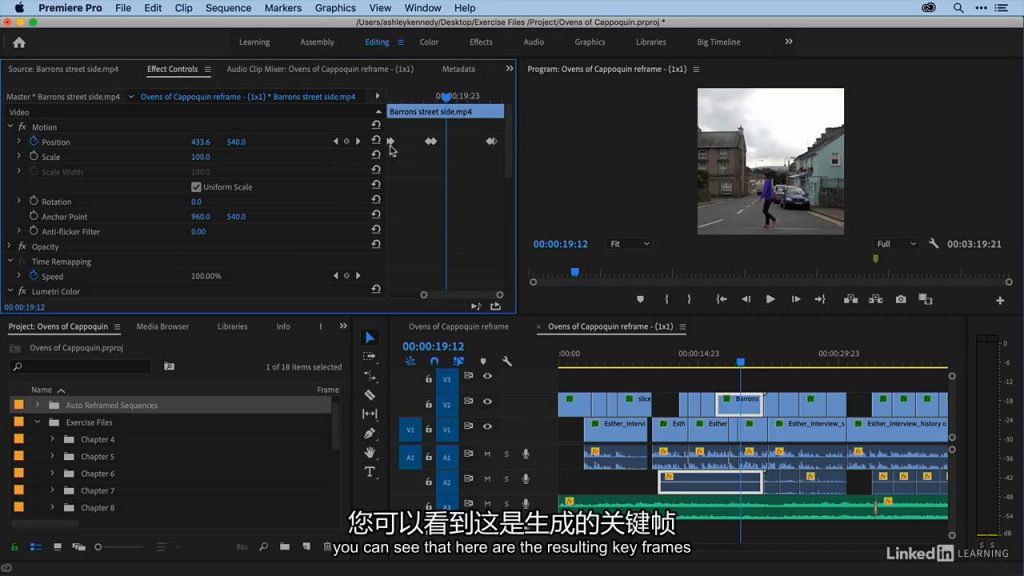The image size is (1024, 576).
Task: Solo track A2
Action: (x=506, y=479)
